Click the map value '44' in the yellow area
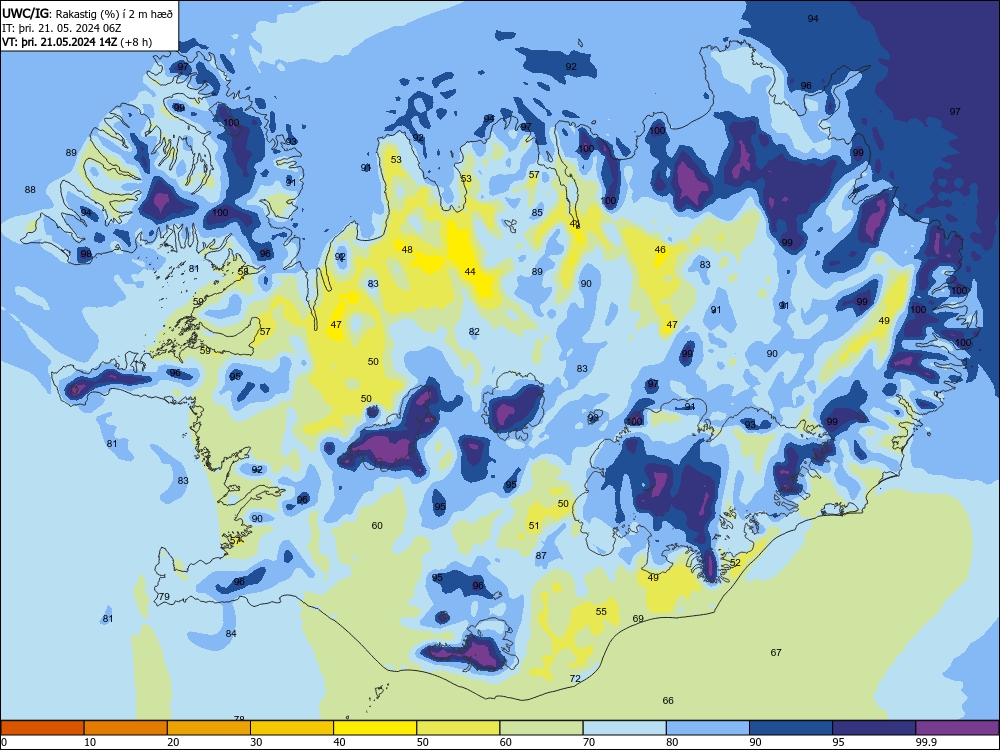Viewport: 1000px width, 750px height. 470,272
